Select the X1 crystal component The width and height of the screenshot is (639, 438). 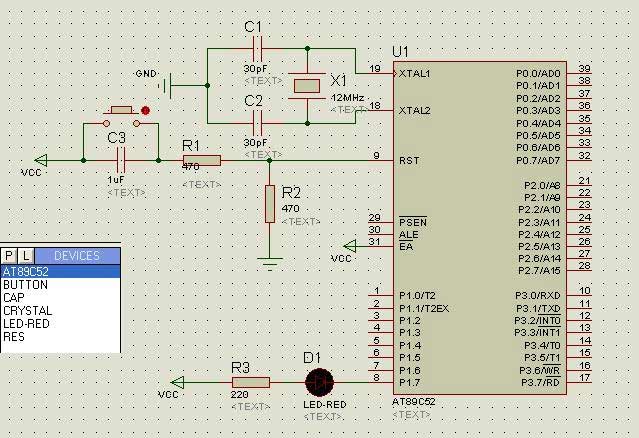coord(306,86)
